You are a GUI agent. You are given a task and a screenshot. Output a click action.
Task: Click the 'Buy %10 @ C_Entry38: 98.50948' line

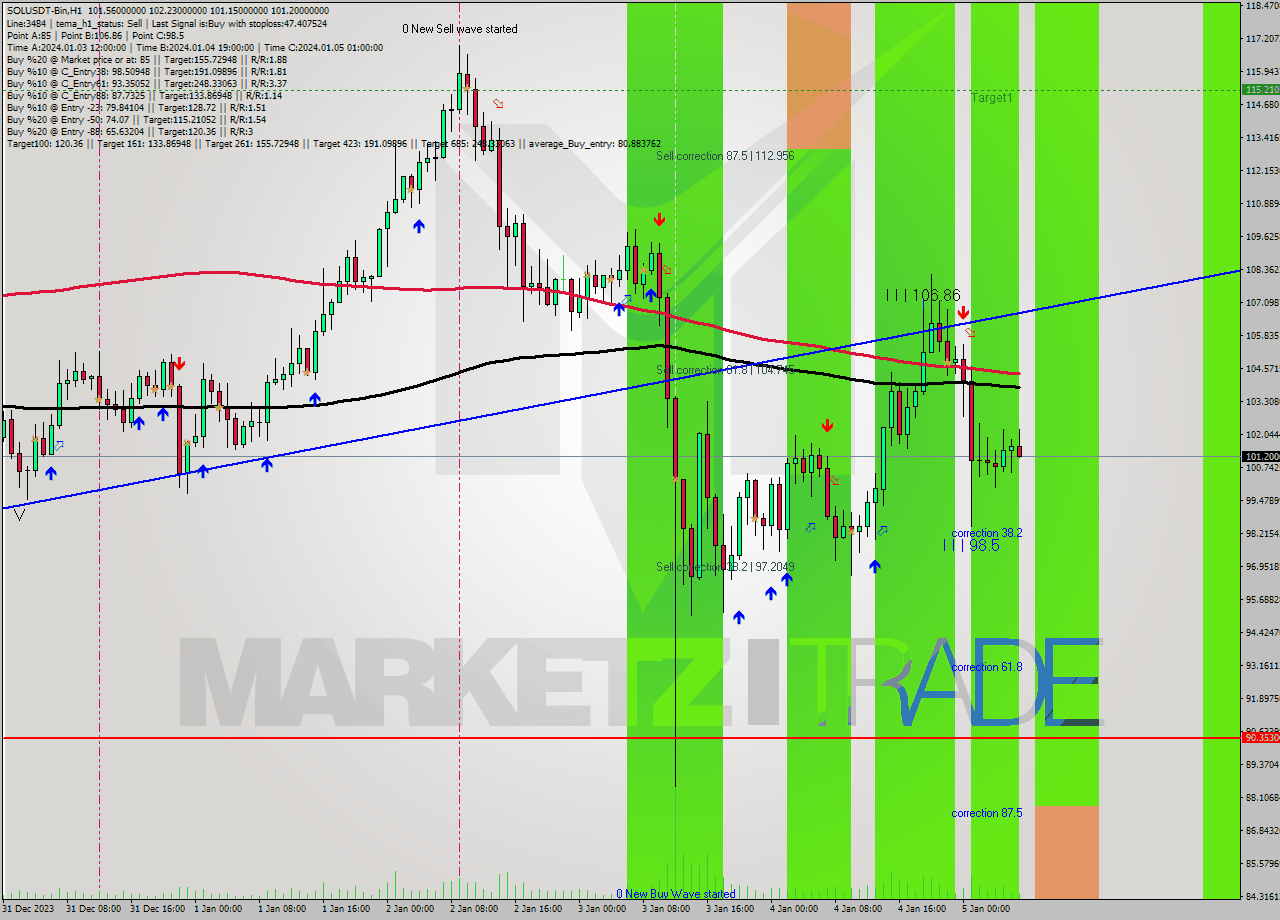tap(147, 72)
